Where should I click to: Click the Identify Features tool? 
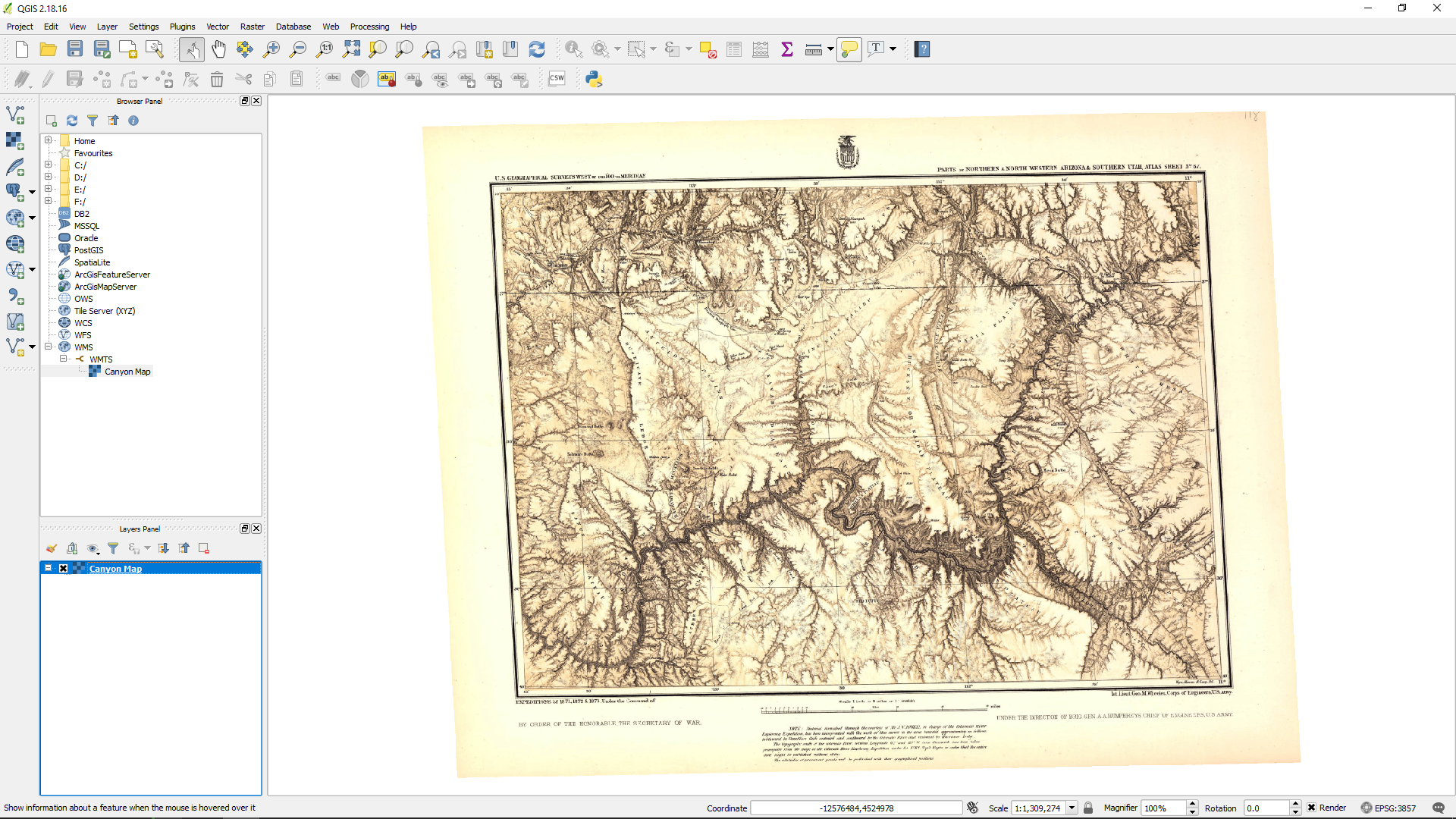573,49
